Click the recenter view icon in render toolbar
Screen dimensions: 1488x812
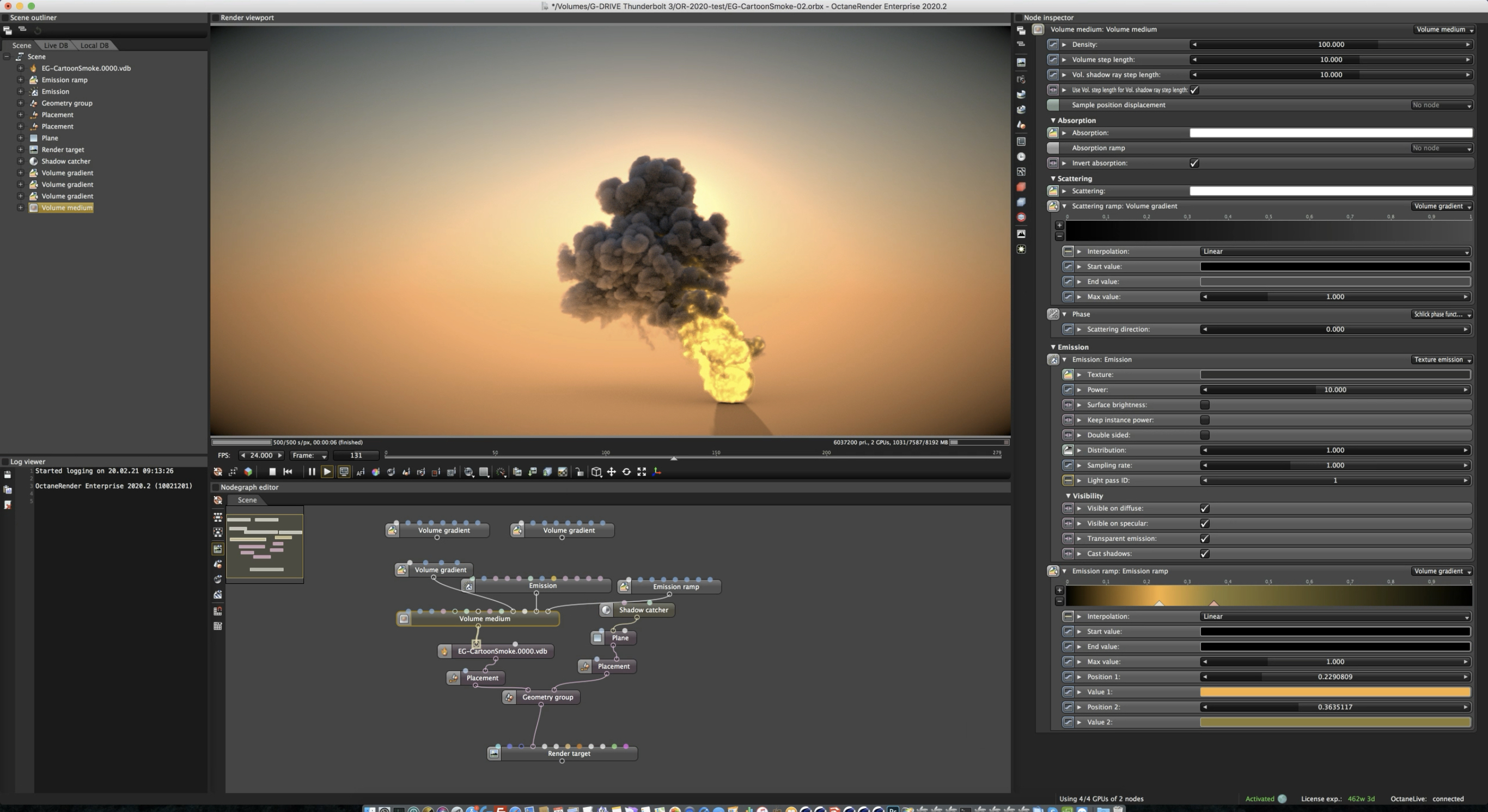pos(218,472)
